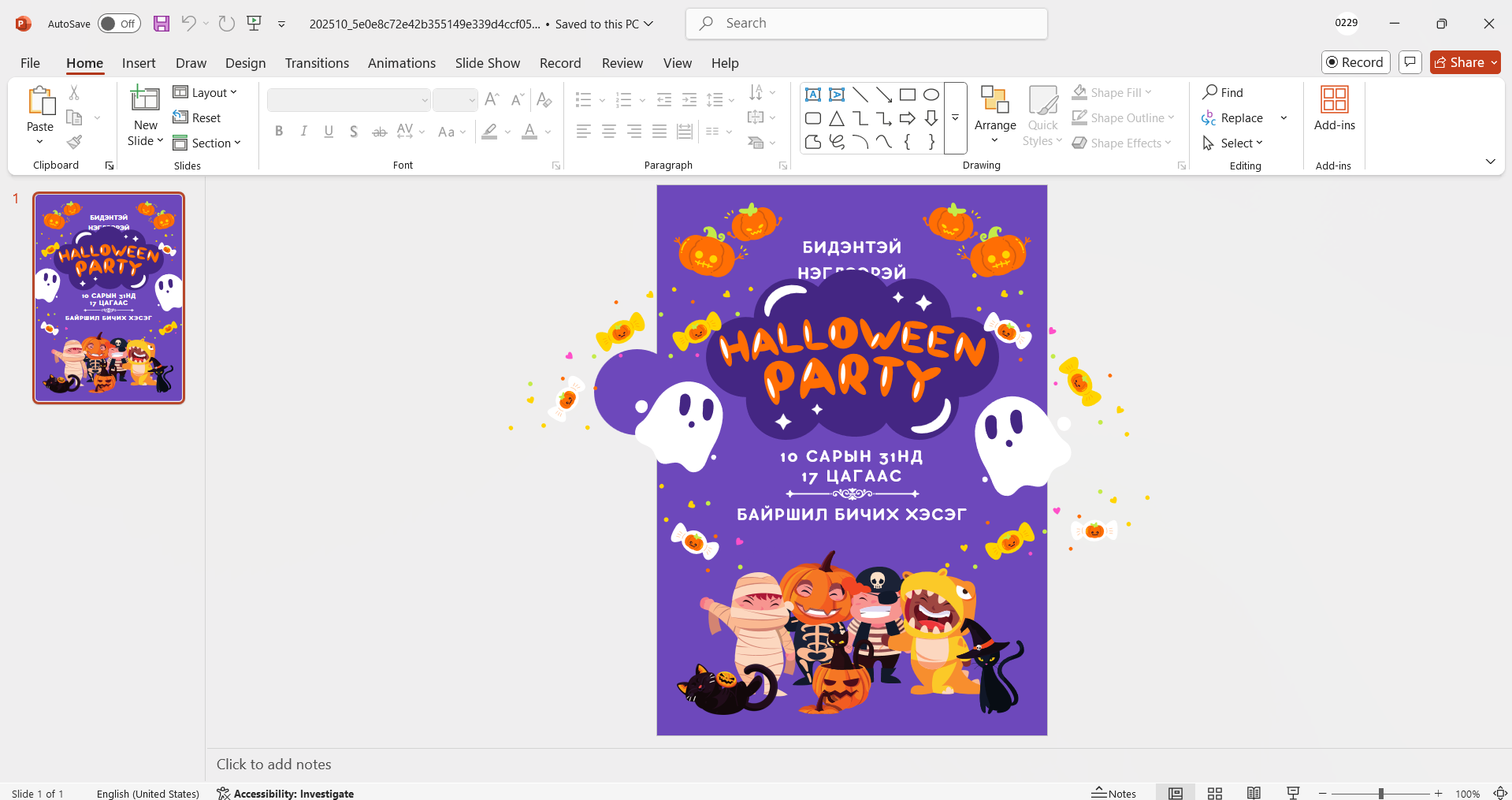Viewport: 1512px width, 800px height.
Task: Expand the shapes gallery More arrow
Action: tap(955, 118)
